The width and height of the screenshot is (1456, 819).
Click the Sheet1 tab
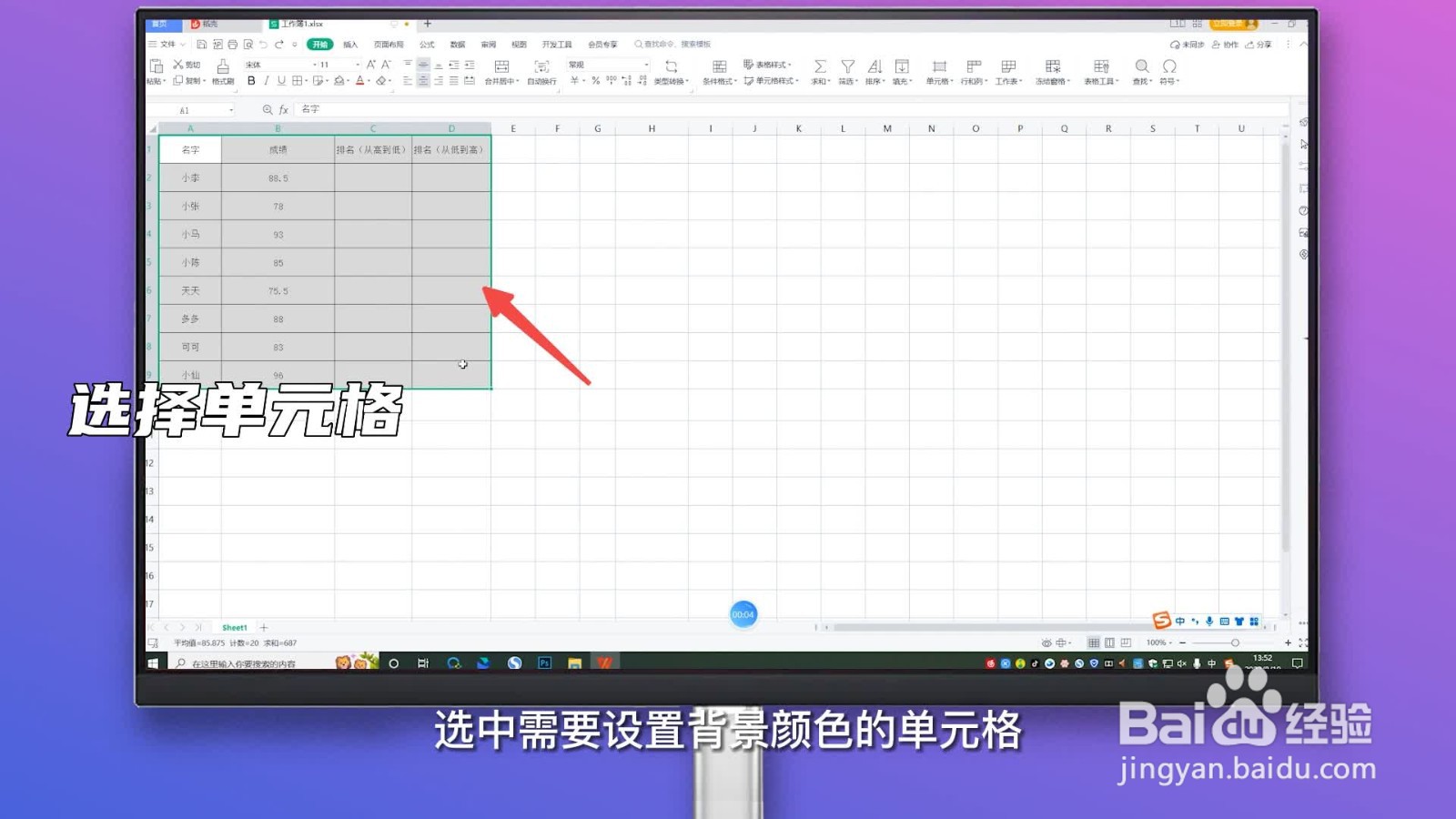point(235,628)
